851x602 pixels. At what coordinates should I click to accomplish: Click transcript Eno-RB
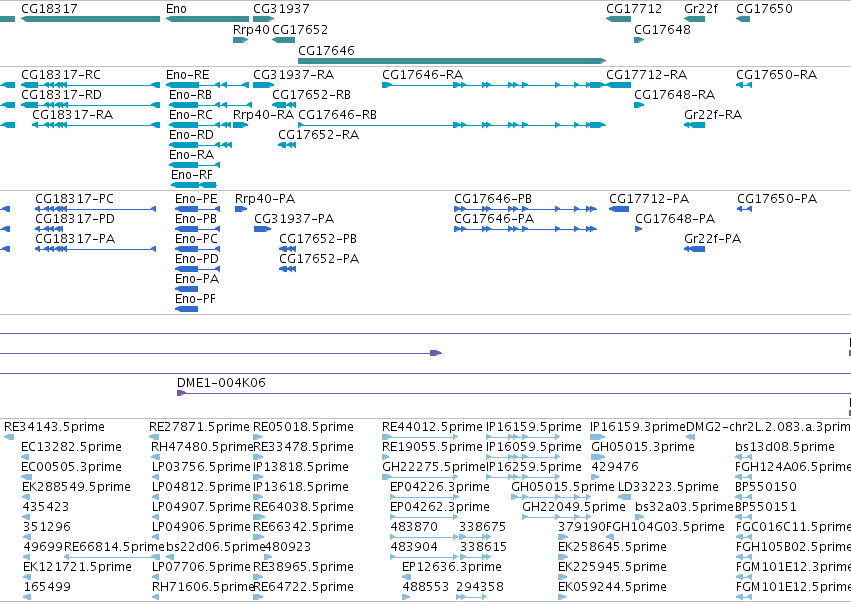tap(190, 94)
